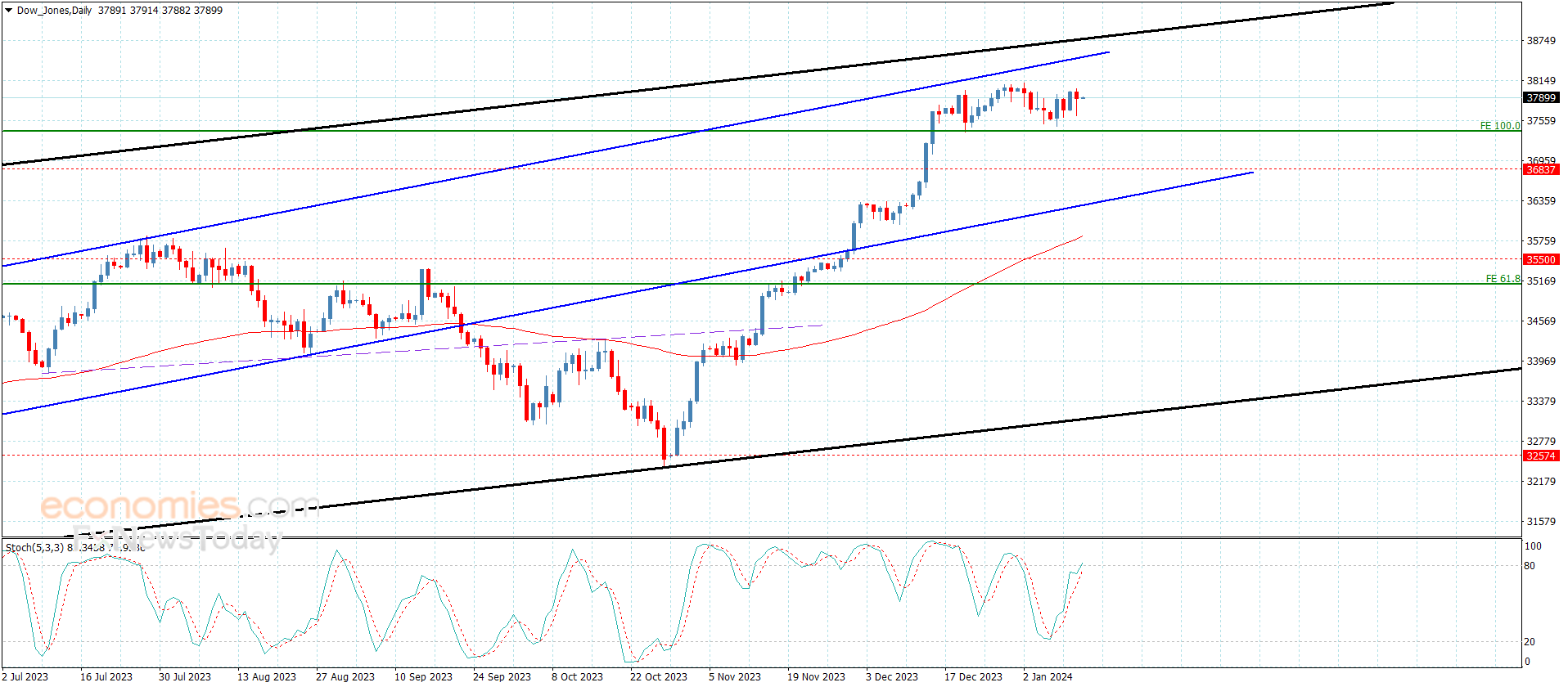Click the stochastic 20 level label
The height and width of the screenshot is (687, 1568).
(x=1530, y=642)
